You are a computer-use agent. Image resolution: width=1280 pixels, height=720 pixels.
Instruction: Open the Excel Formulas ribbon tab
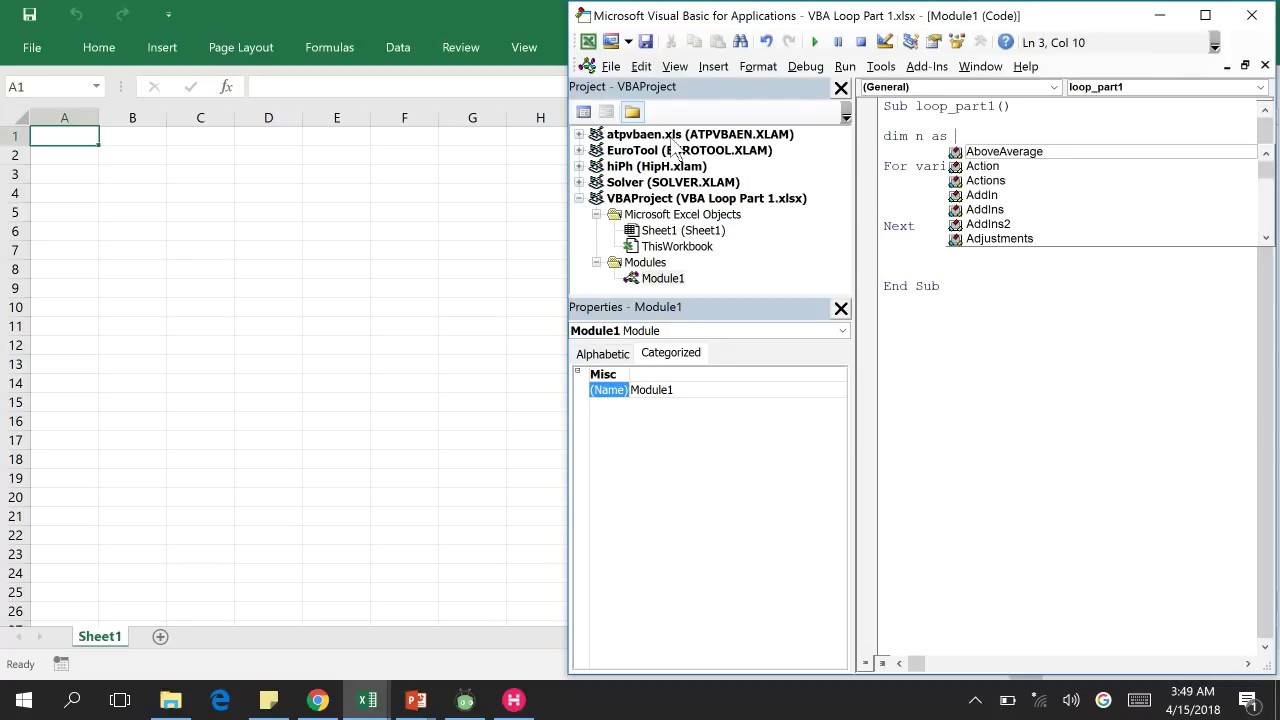coord(329,47)
